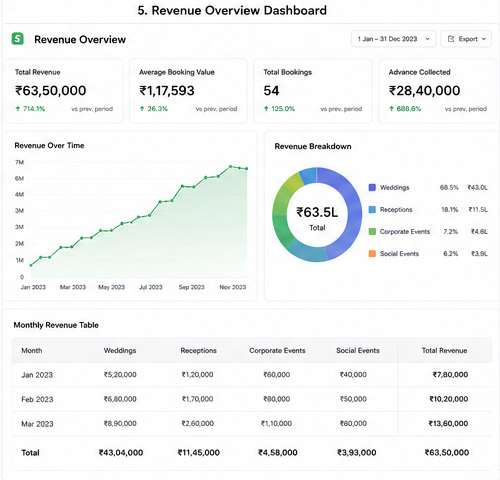This screenshot has height=480, width=500.
Task: Click the first data point on revenue chart
Action: pos(31,265)
